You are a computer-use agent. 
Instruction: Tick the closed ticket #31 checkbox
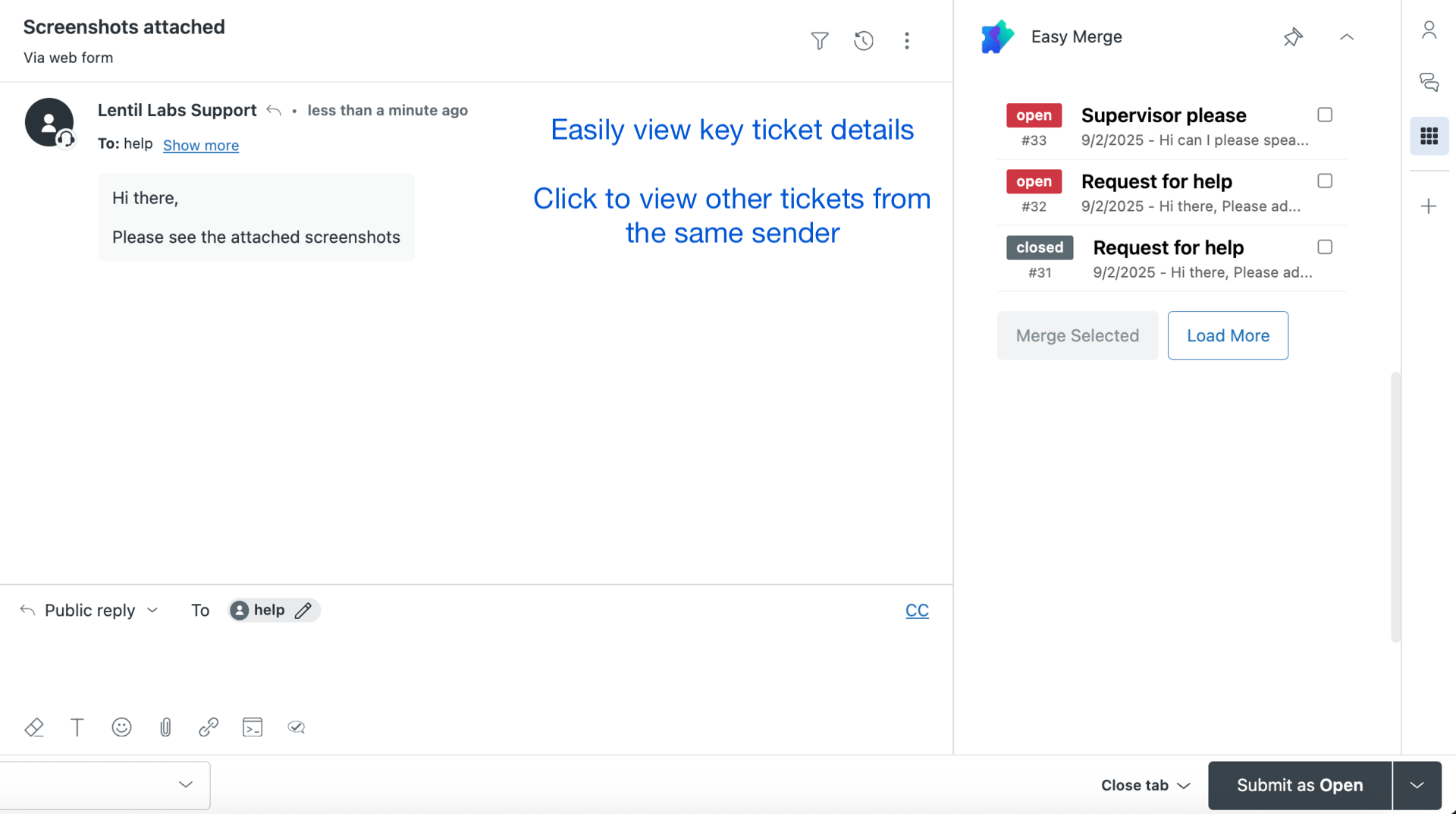pyautogui.click(x=1324, y=247)
